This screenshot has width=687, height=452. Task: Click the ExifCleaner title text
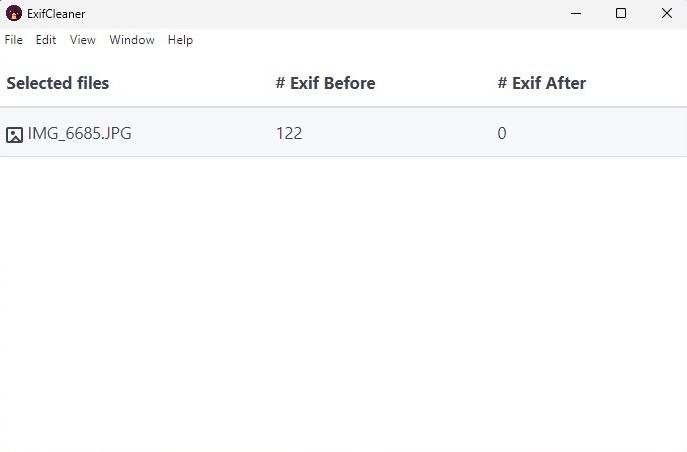(56, 13)
